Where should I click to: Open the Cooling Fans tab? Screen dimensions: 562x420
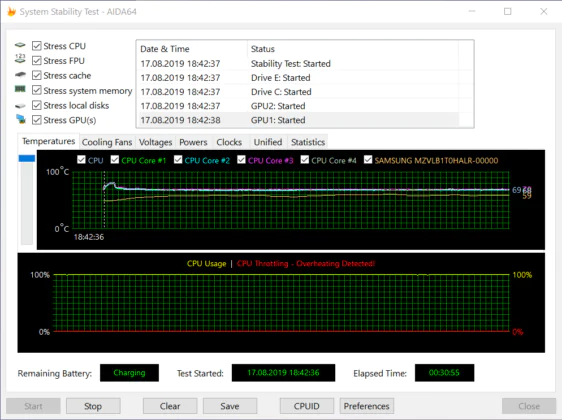107,142
